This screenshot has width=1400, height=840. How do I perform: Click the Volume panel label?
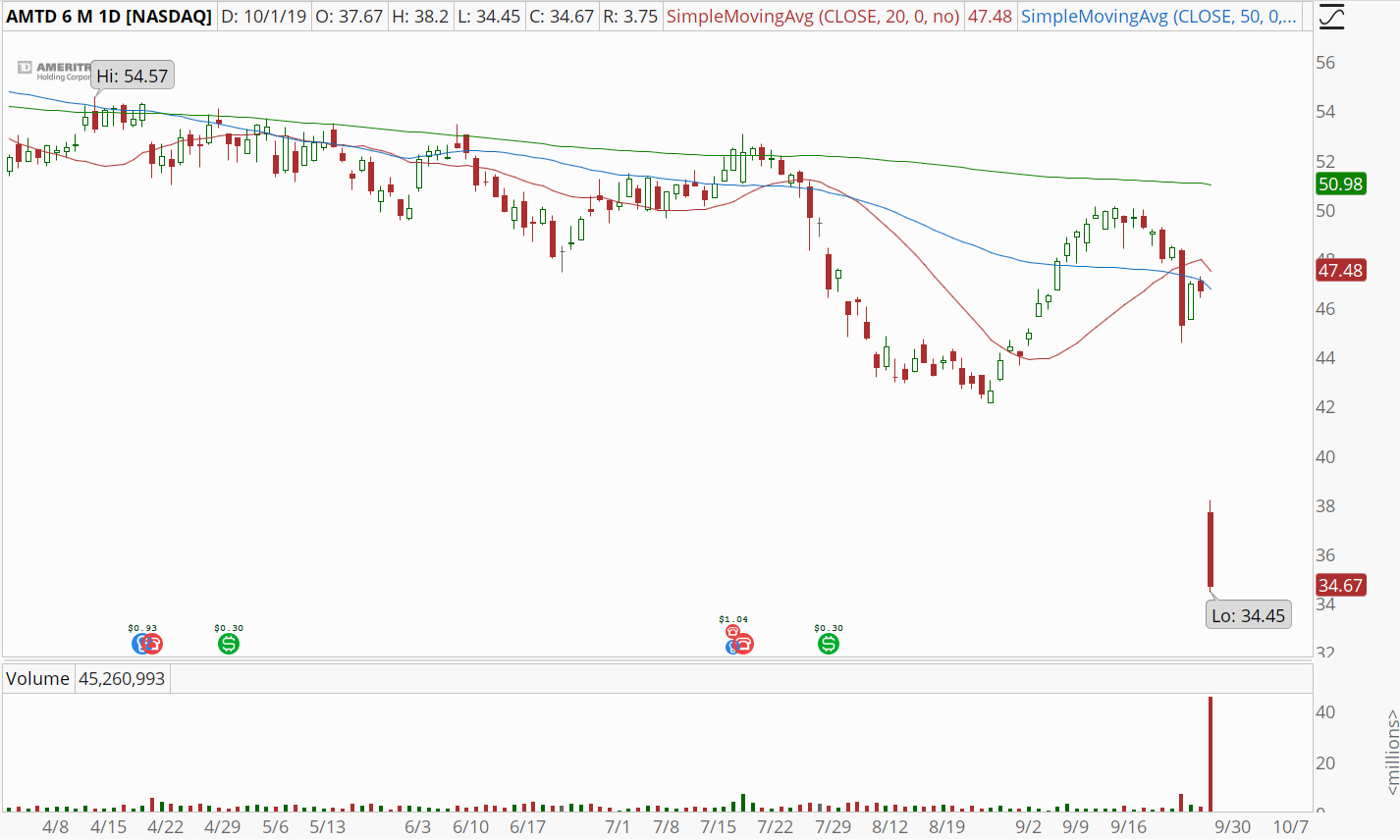[37, 678]
